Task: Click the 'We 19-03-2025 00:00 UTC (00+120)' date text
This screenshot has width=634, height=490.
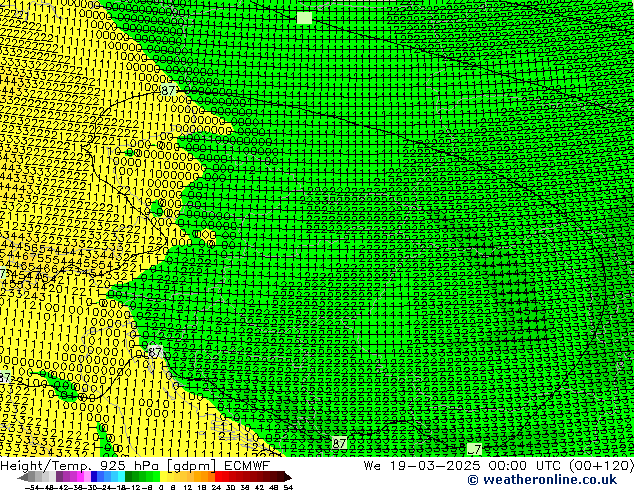Action: (x=499, y=465)
